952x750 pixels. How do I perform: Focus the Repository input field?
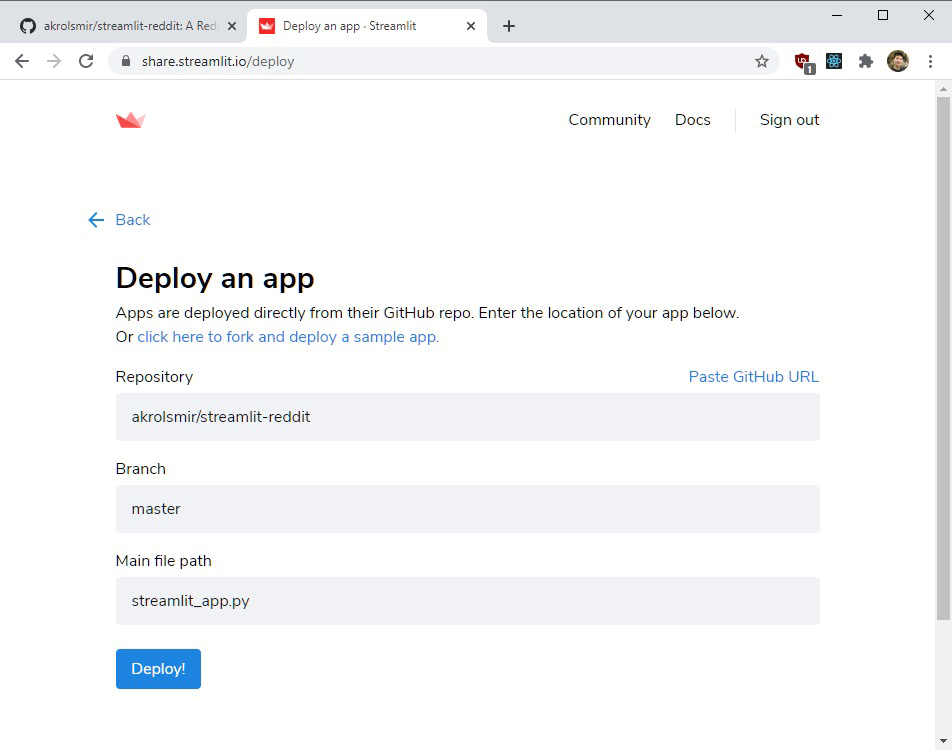468,417
